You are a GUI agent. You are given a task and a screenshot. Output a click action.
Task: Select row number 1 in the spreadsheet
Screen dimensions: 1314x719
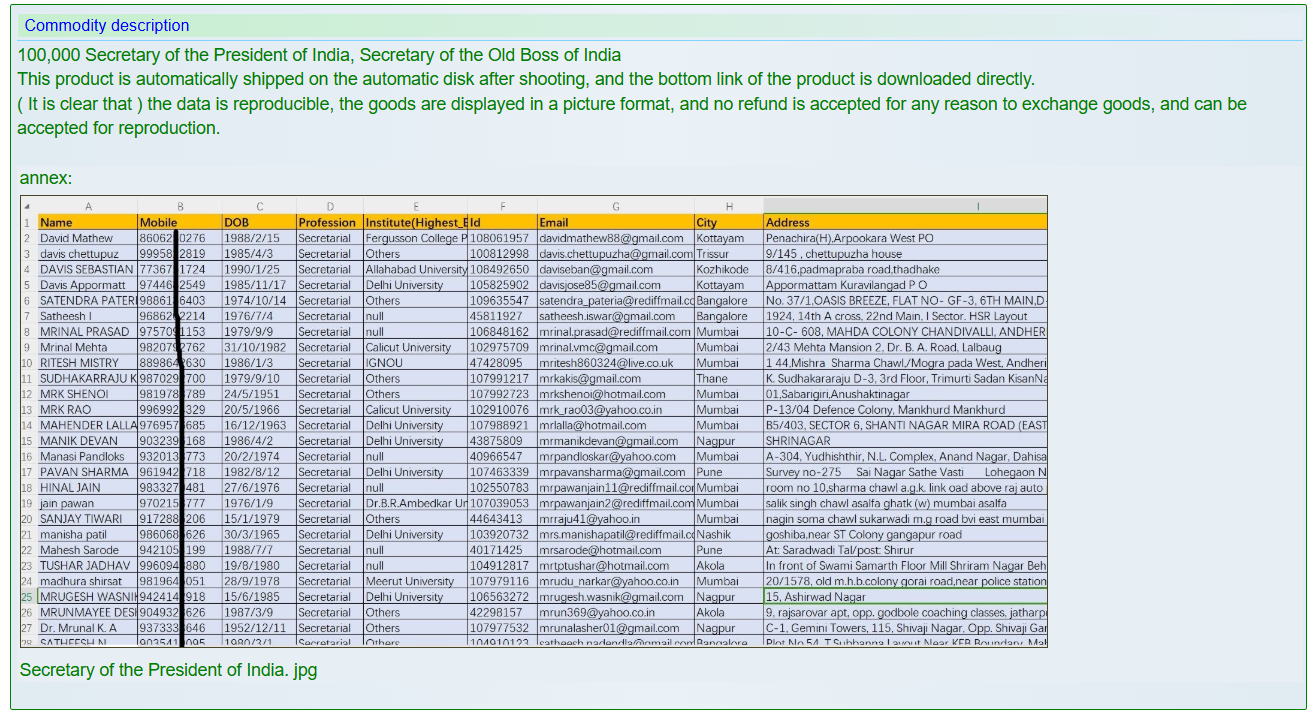pyautogui.click(x=27, y=222)
